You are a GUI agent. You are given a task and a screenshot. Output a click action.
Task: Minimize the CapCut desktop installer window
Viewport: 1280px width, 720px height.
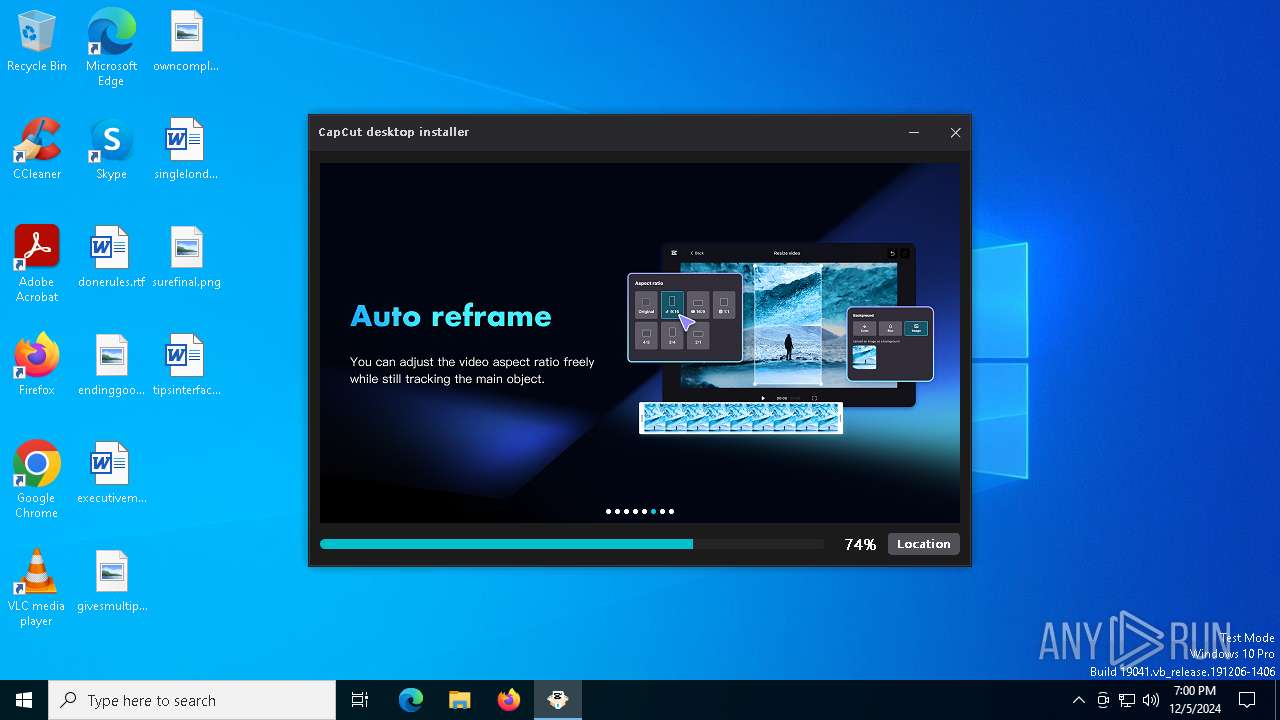pos(914,132)
